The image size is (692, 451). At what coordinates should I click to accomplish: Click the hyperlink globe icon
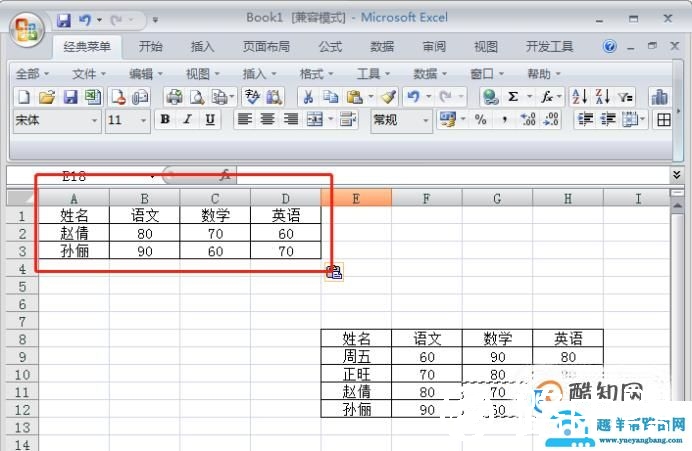tap(490, 97)
